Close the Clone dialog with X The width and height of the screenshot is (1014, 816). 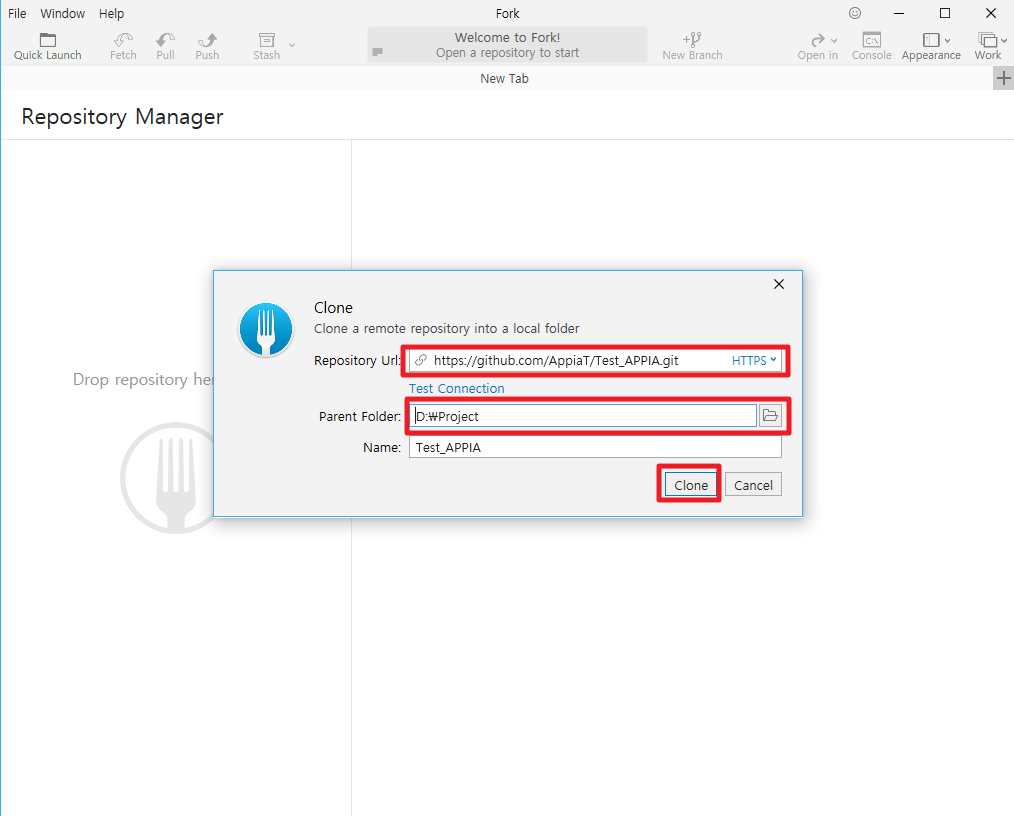tap(779, 285)
